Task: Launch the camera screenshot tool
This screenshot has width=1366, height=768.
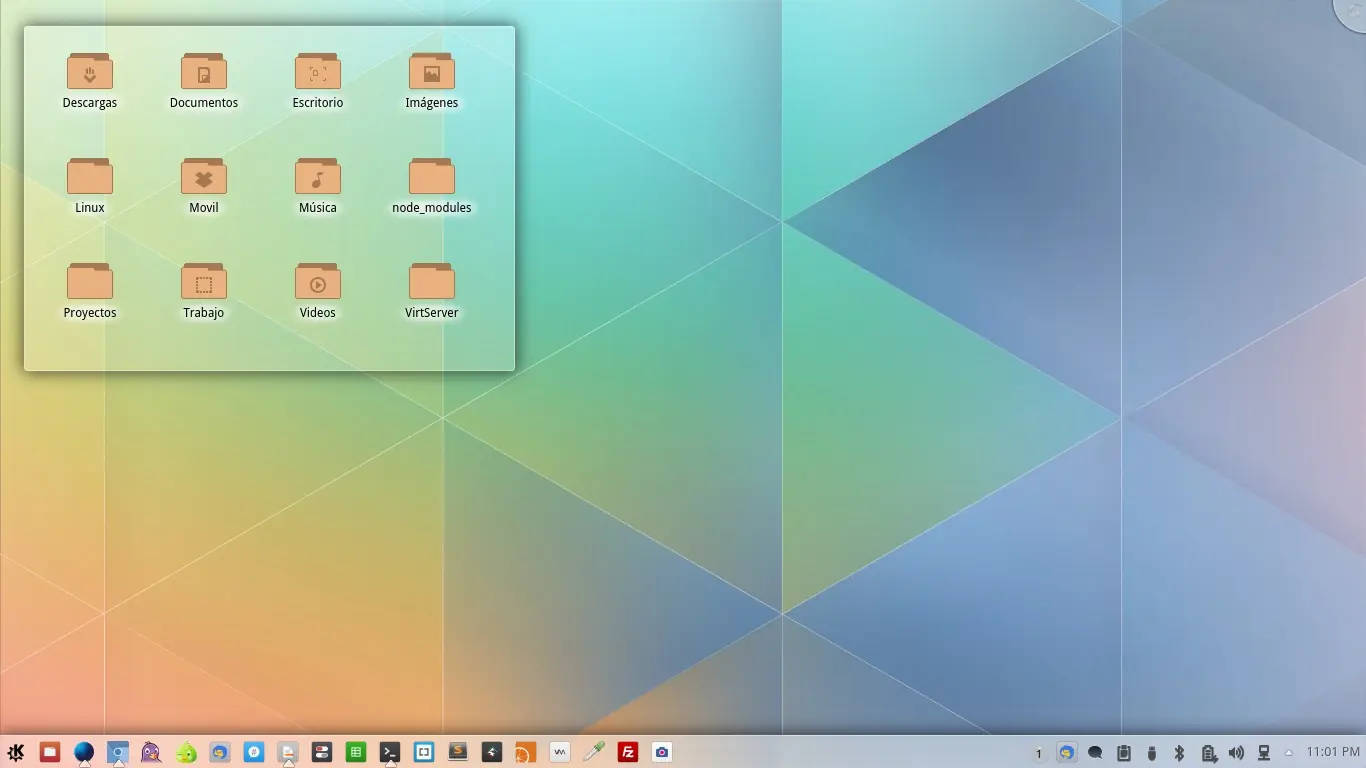Action: pyautogui.click(x=662, y=752)
